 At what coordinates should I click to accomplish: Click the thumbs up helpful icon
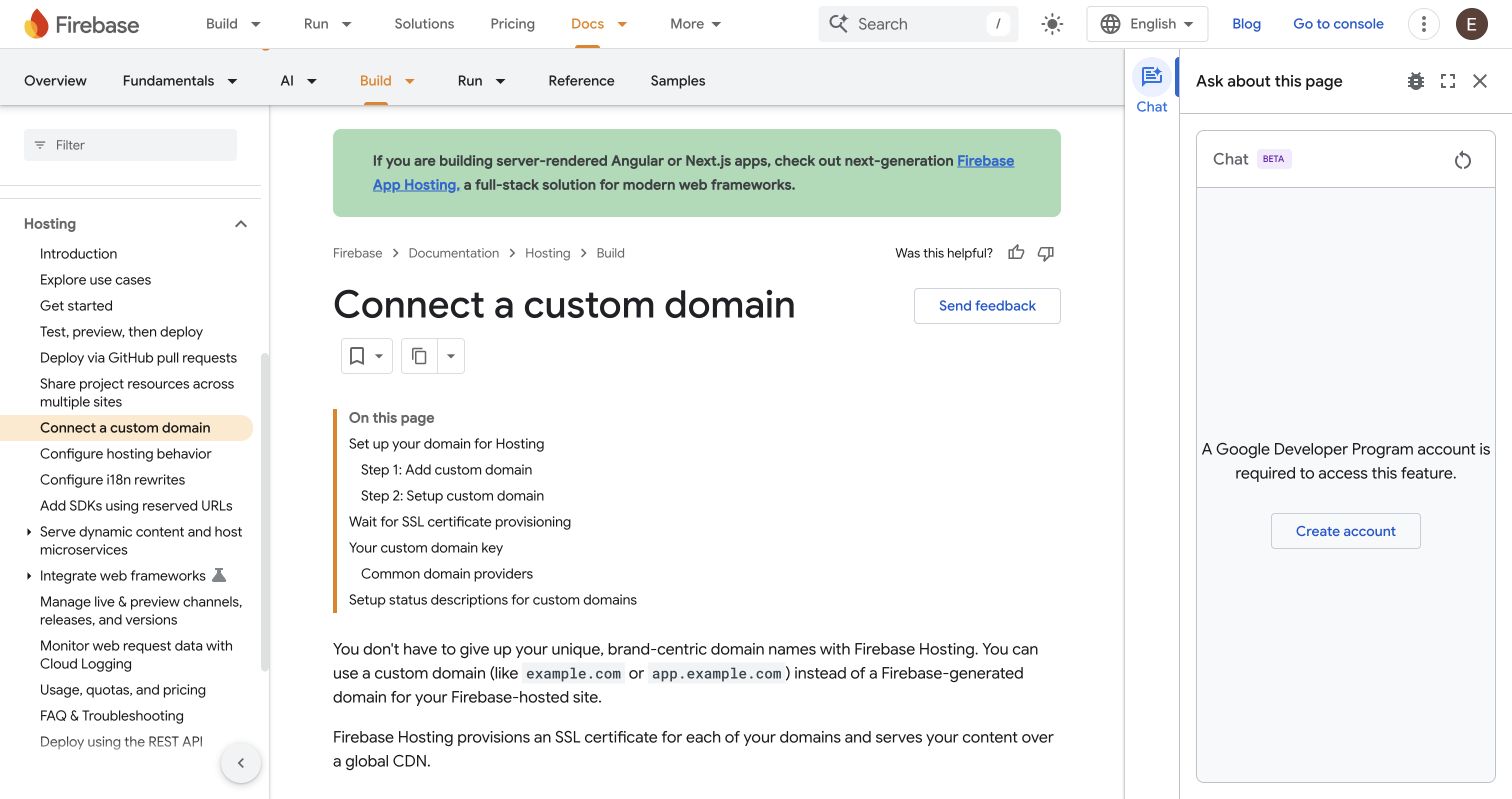[x=1016, y=253]
